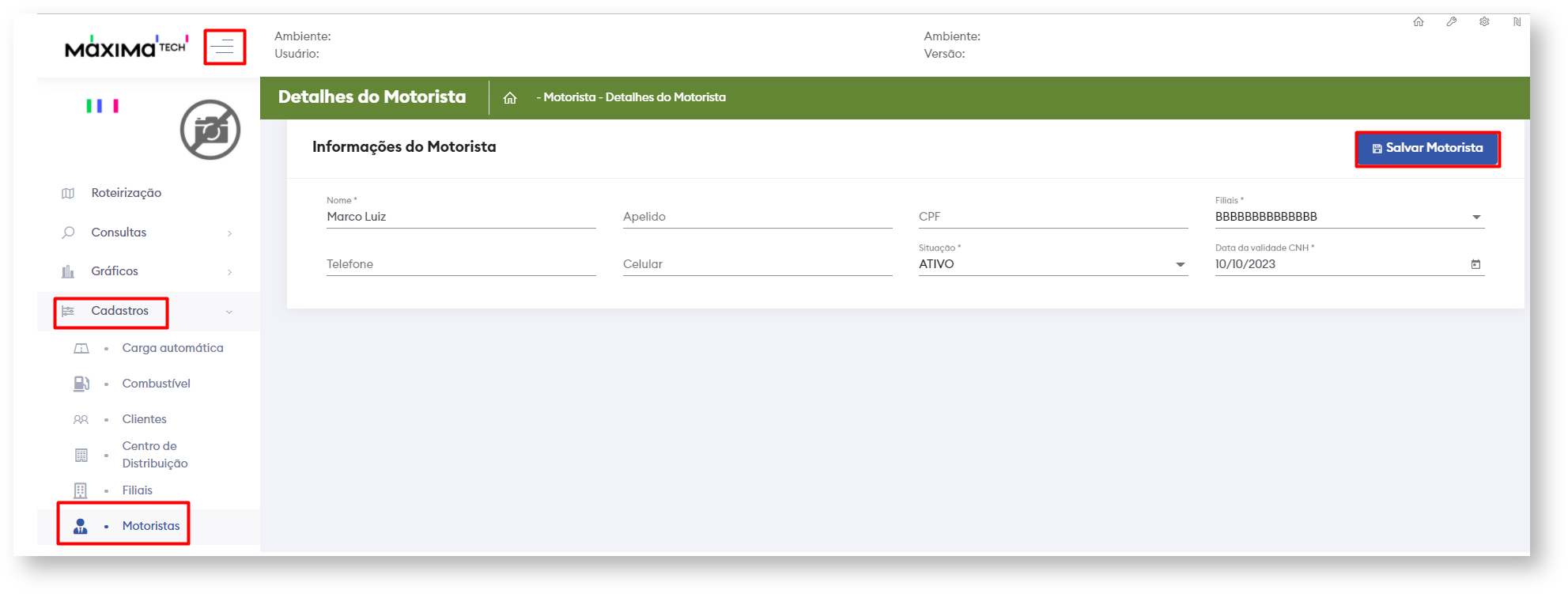1568x594 pixels.
Task: Click the Roteirização map icon
Action: [x=68, y=194]
